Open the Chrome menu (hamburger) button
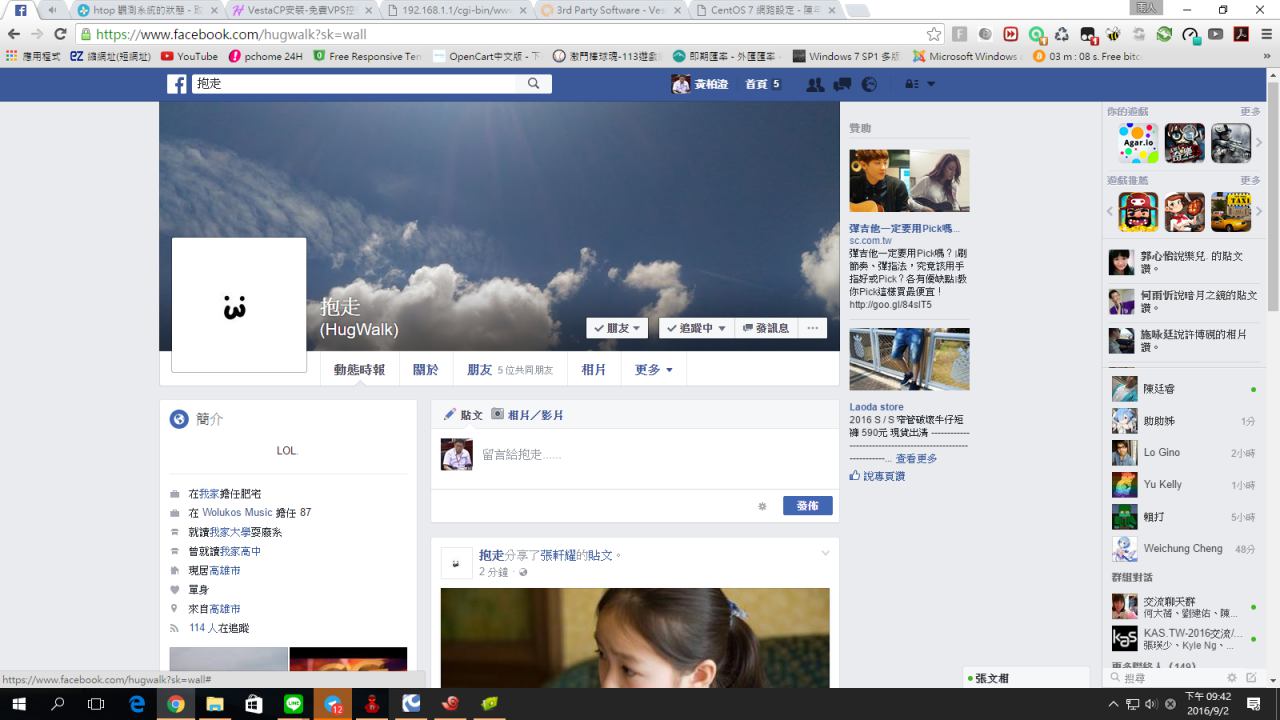 point(1266,34)
